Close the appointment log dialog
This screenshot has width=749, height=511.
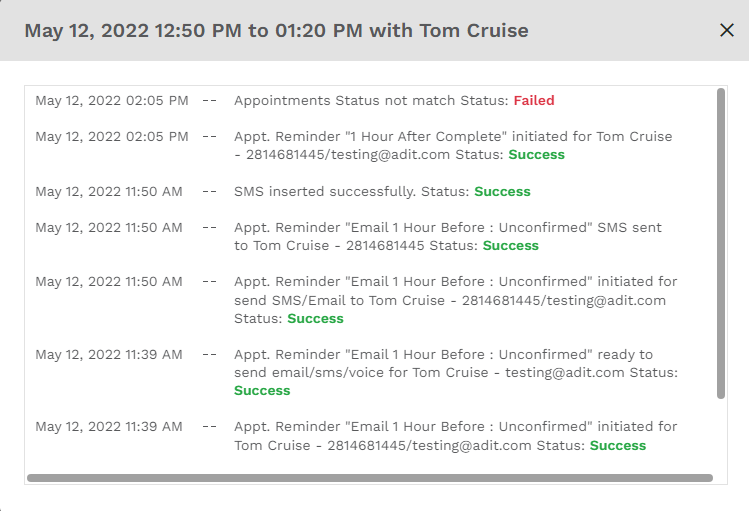[x=727, y=30]
